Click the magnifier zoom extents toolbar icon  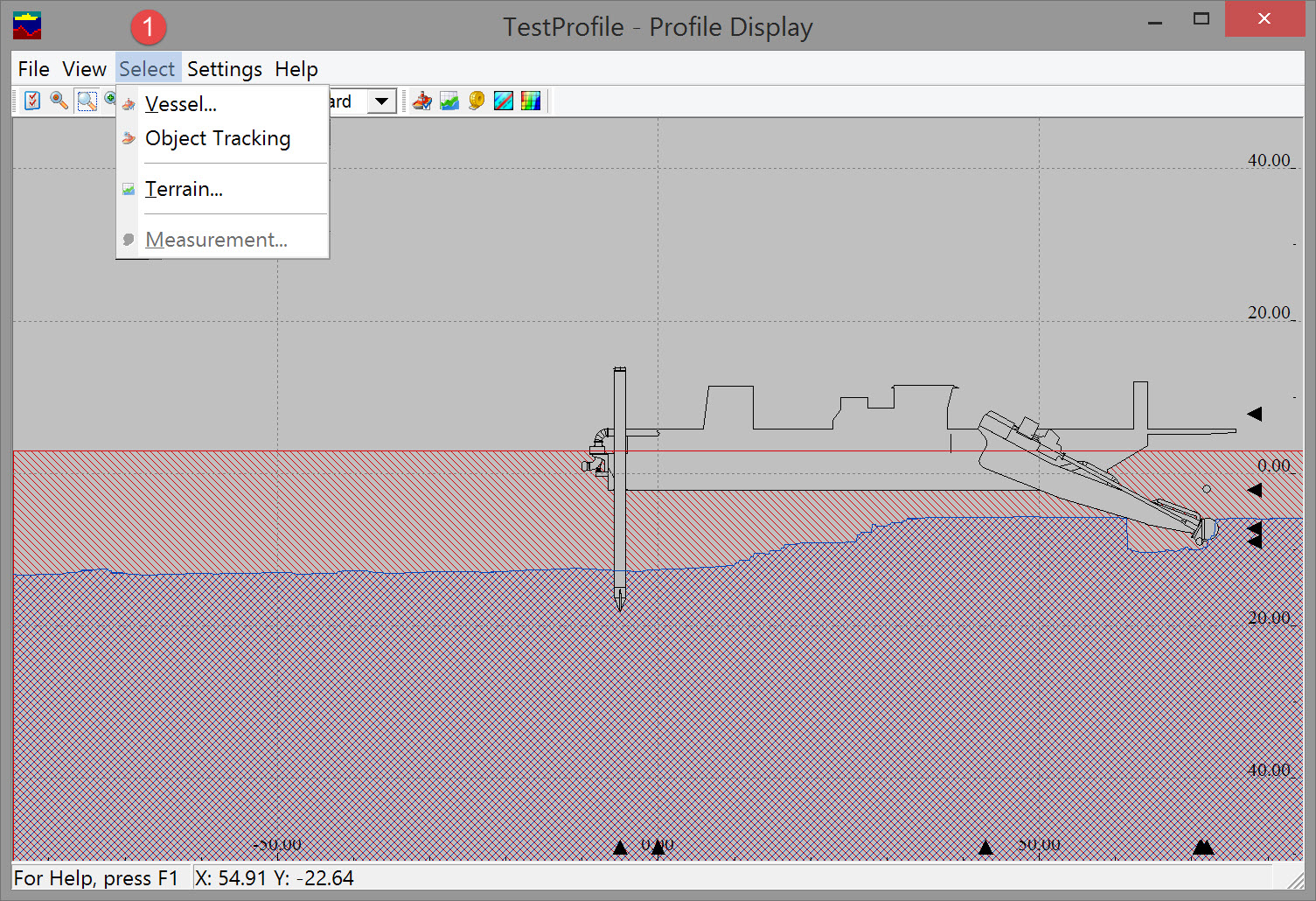point(59,101)
